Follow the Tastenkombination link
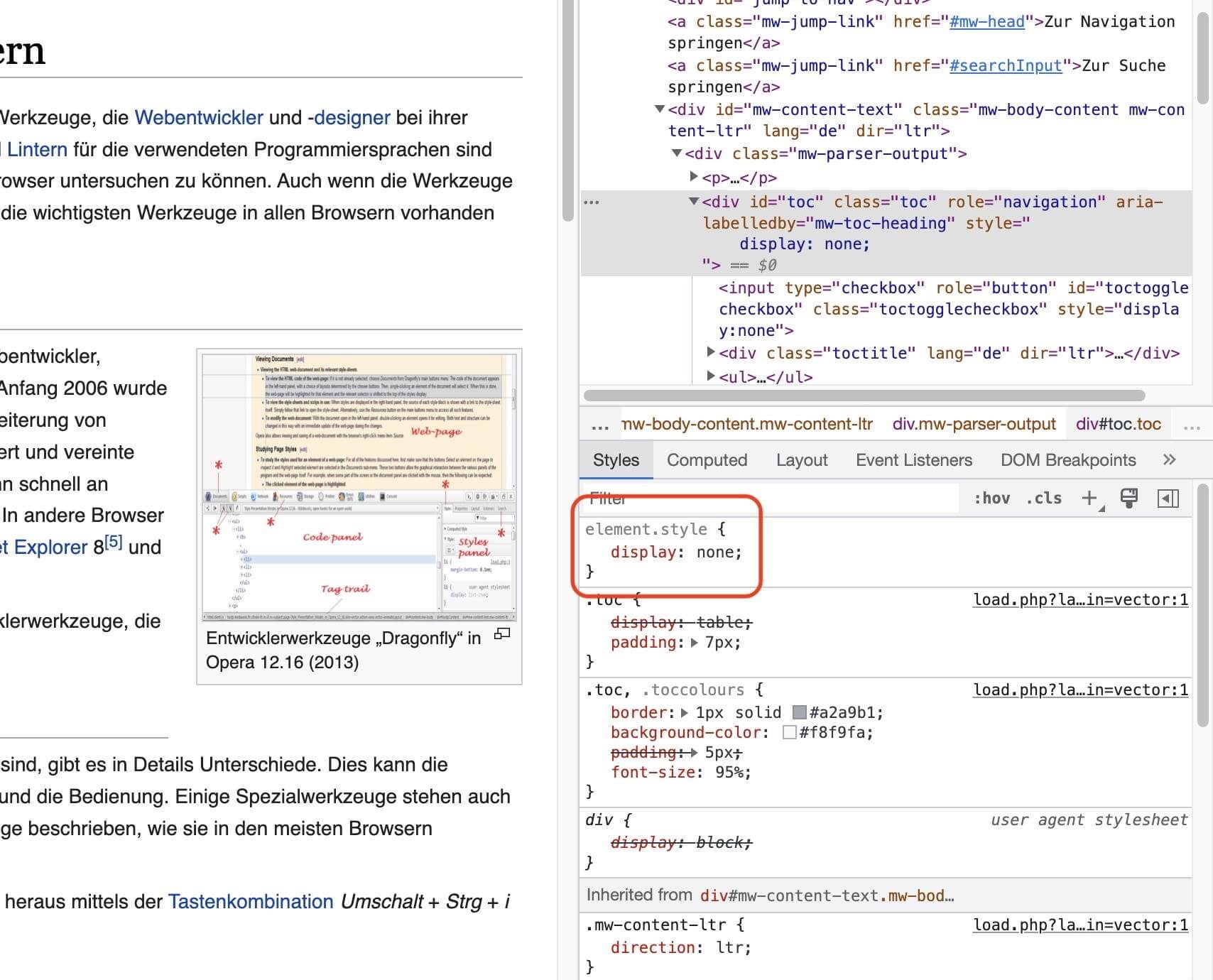This screenshot has width=1213, height=980. 251,901
